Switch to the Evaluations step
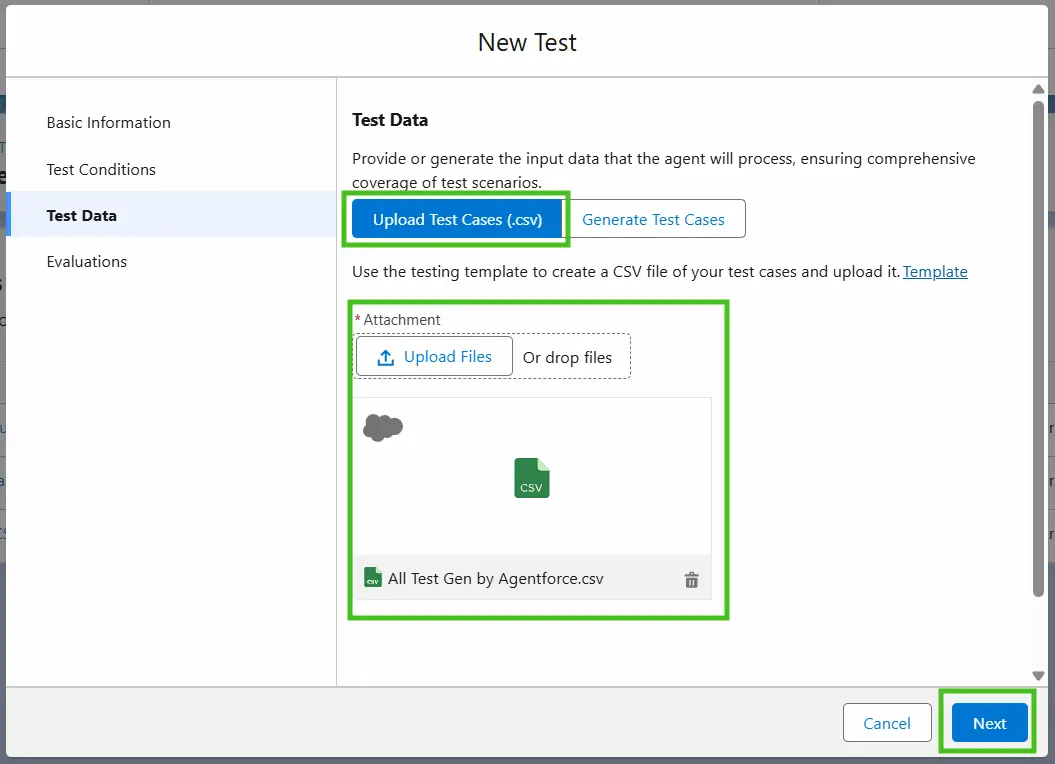1055x764 pixels. coord(87,262)
